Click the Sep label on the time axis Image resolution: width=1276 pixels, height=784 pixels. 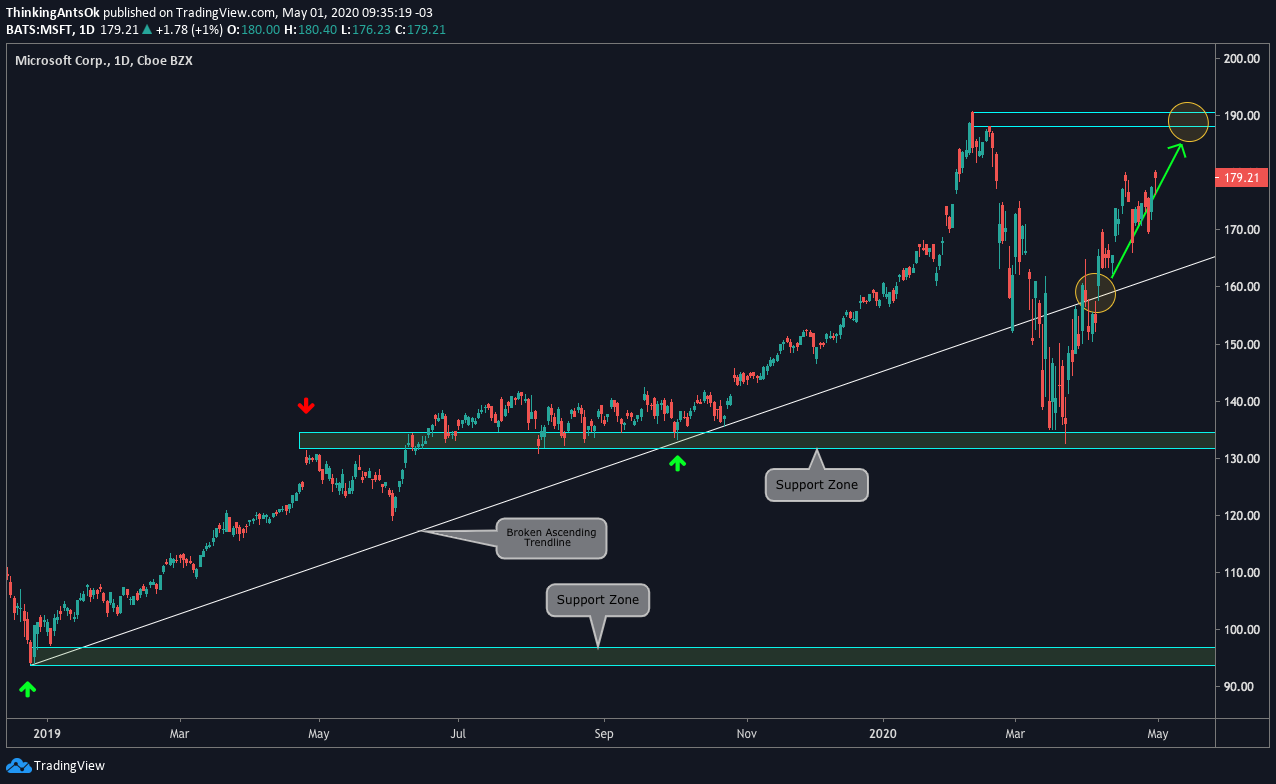tap(603, 733)
